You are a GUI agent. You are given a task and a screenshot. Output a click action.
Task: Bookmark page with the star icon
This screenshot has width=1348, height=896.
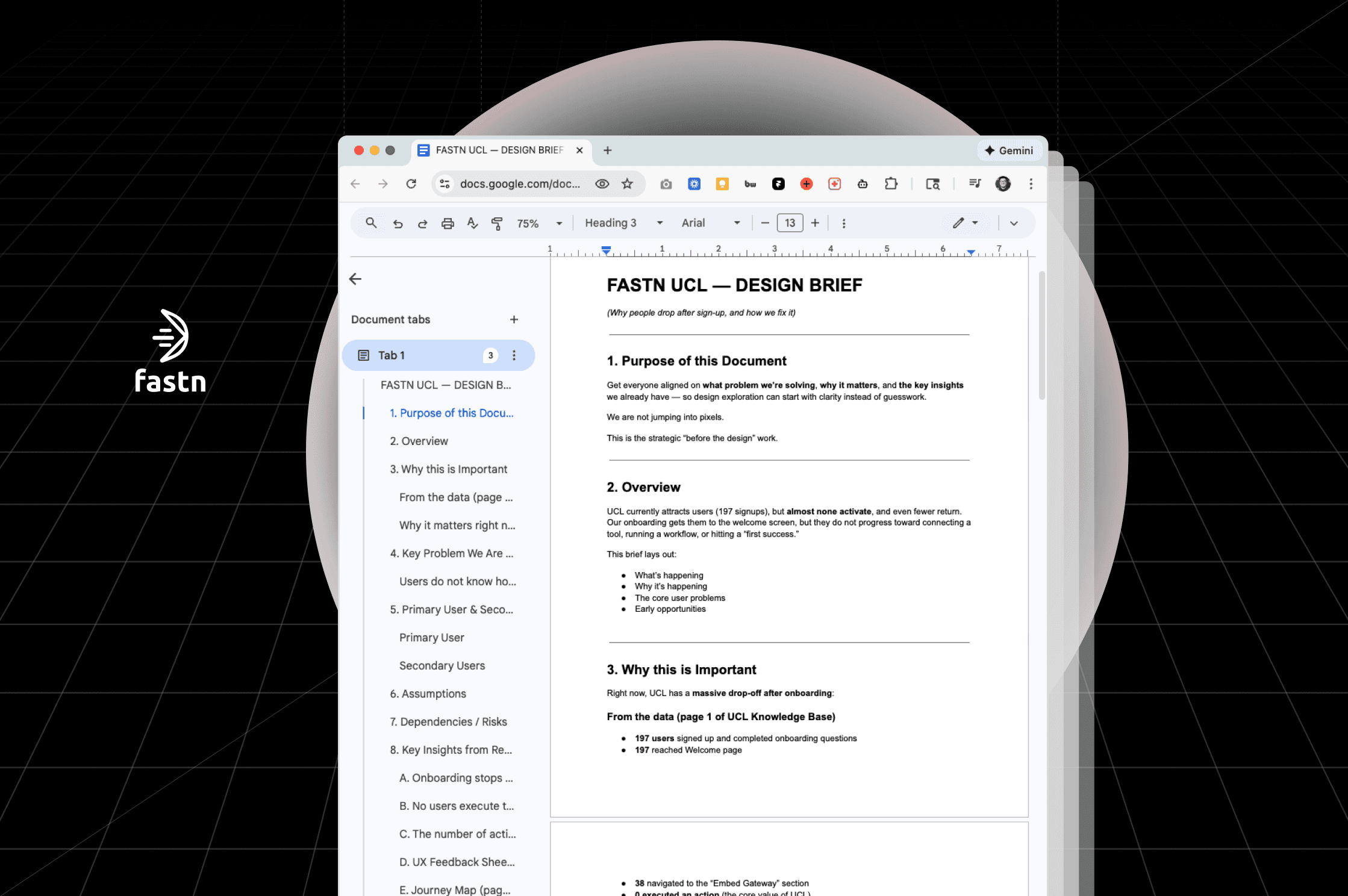(x=627, y=184)
